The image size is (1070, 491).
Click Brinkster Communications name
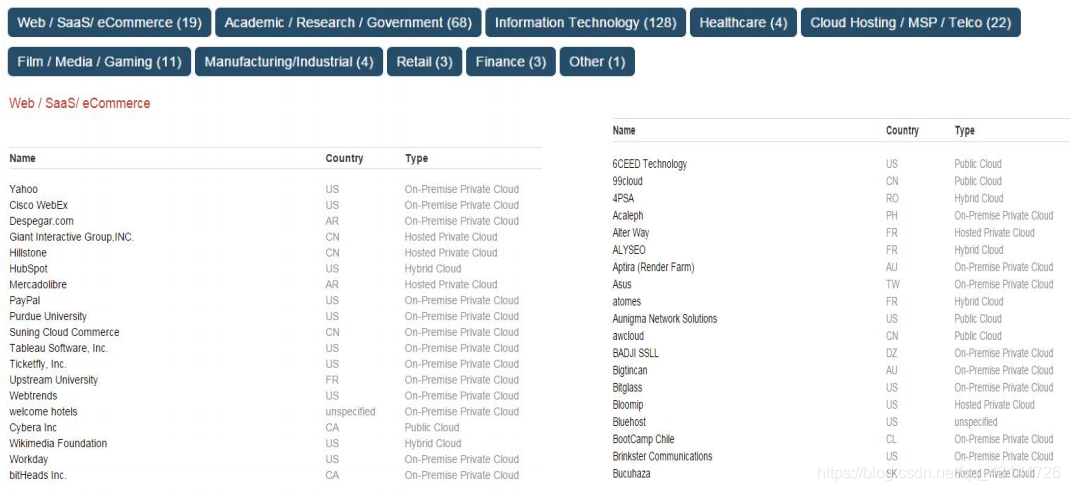click(663, 456)
